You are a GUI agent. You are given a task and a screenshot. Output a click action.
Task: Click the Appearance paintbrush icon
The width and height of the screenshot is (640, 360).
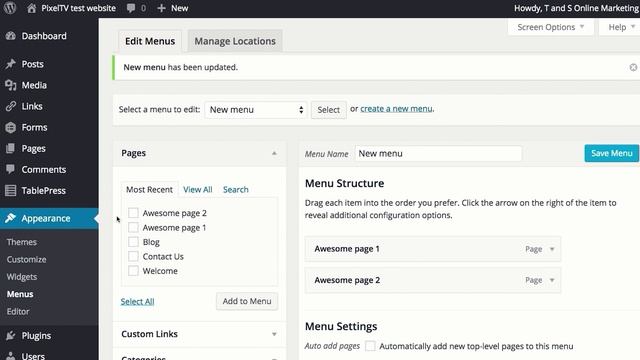point(11,218)
